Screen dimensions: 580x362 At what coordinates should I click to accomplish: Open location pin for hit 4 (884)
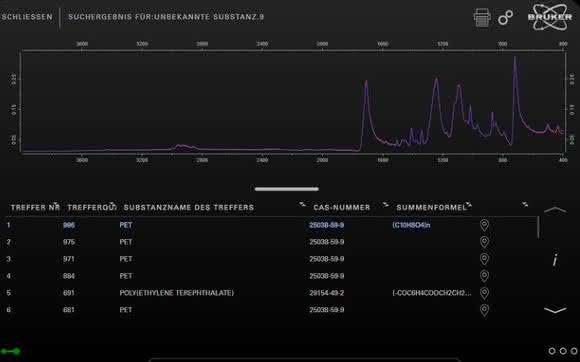(x=484, y=276)
